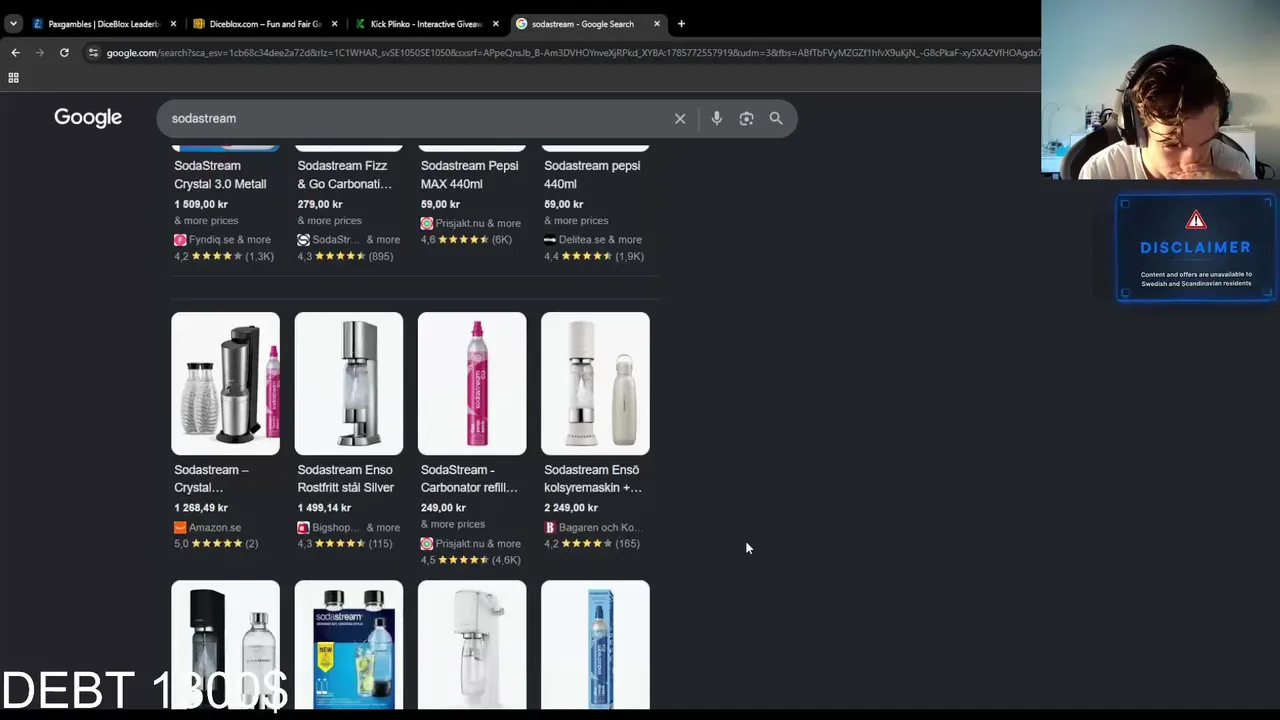Open Sodastream Fizz & Go Carbonati... listing

(345, 175)
